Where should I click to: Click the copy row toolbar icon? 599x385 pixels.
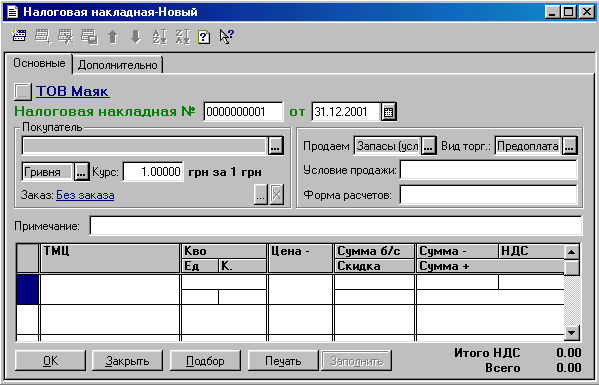[89, 37]
